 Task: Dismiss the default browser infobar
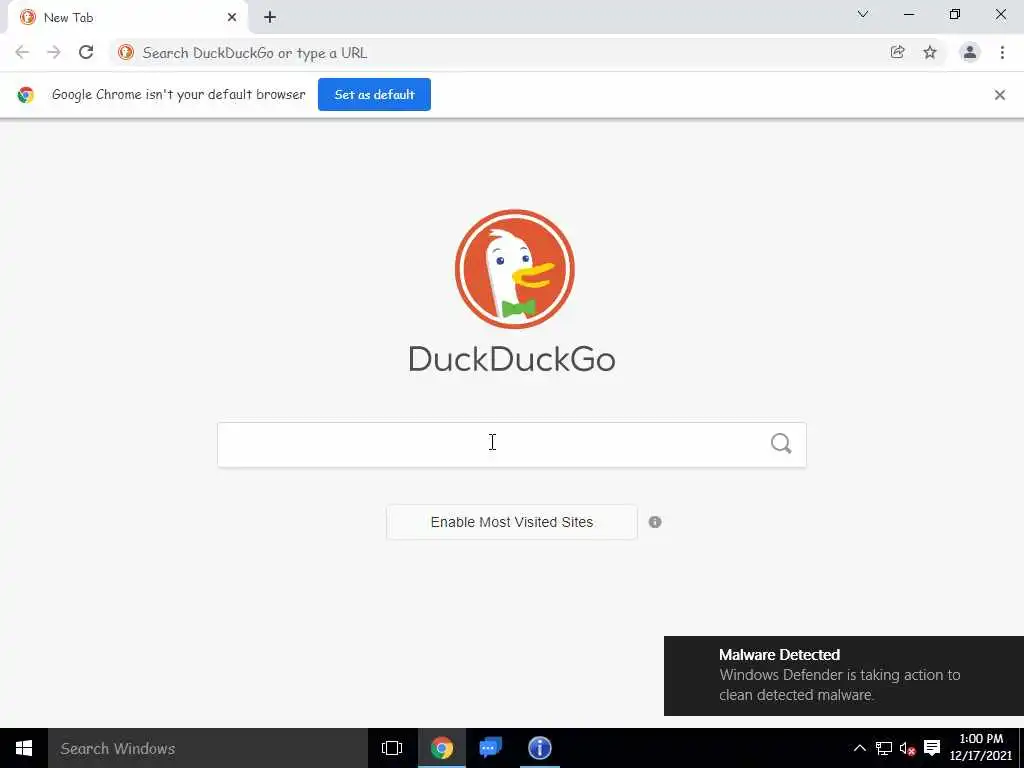tap(1000, 95)
